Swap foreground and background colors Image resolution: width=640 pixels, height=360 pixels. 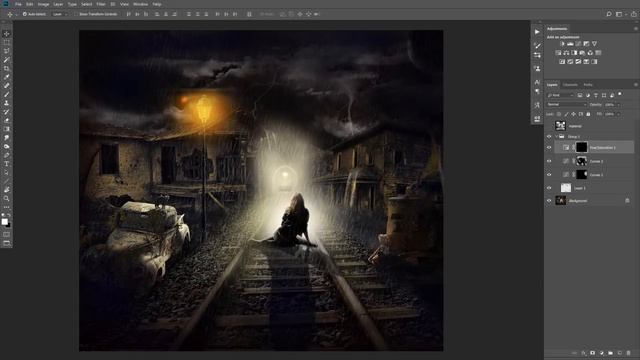[x=9, y=215]
